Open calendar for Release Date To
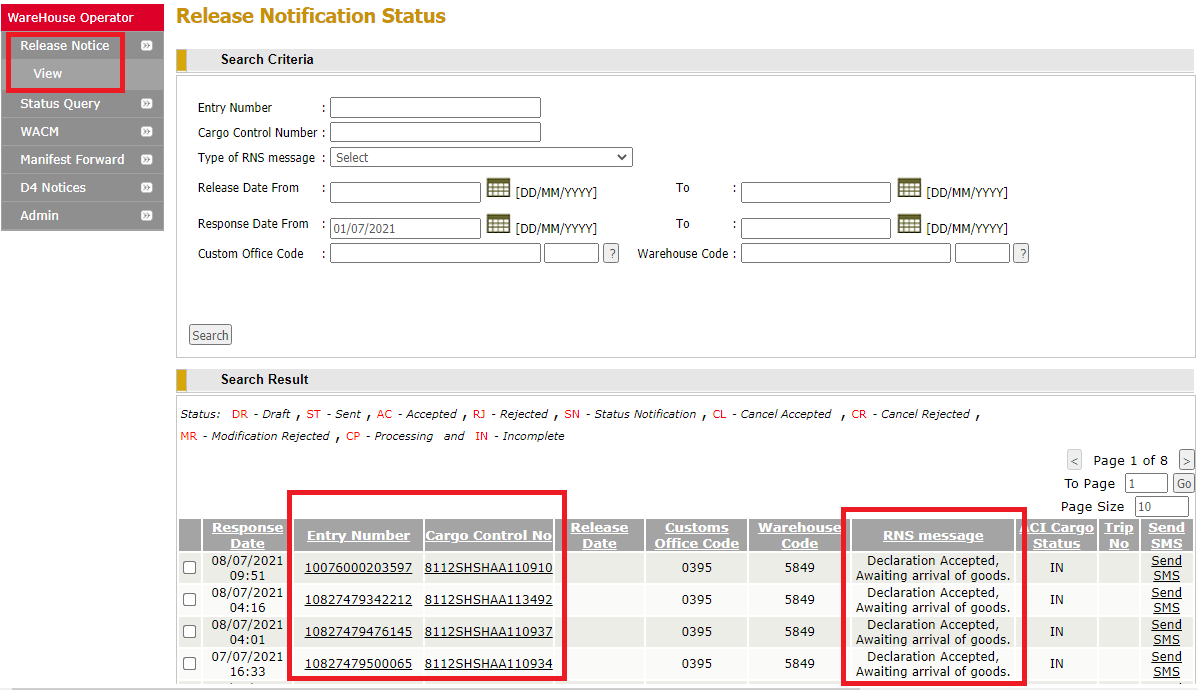The image size is (1198, 690). [909, 187]
